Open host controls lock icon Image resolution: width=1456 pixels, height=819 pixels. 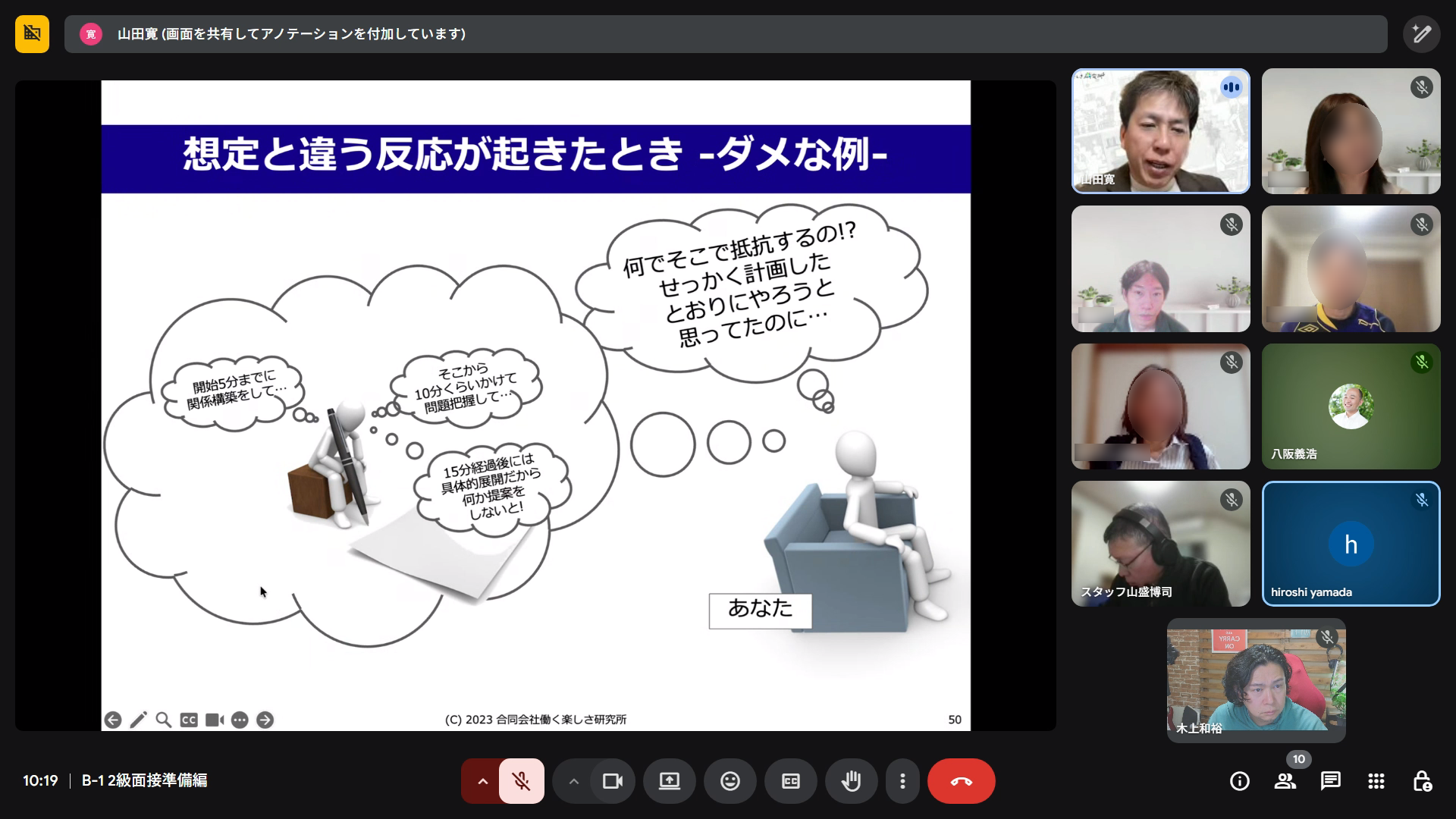point(1422,781)
